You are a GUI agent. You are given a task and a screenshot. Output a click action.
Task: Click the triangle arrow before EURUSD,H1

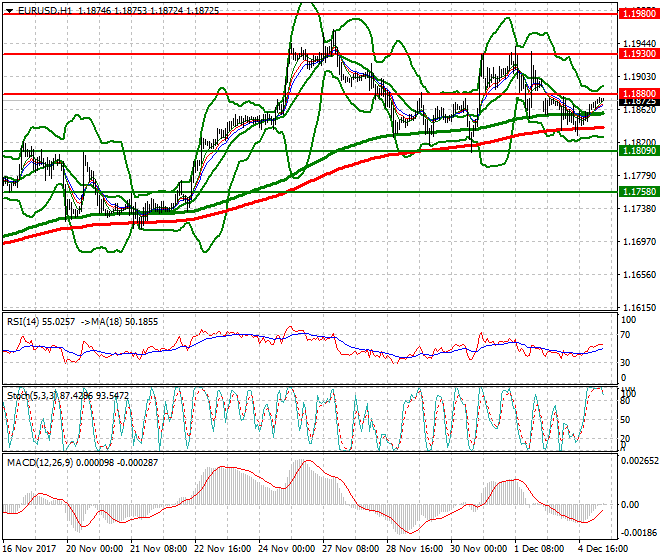click(x=10, y=11)
